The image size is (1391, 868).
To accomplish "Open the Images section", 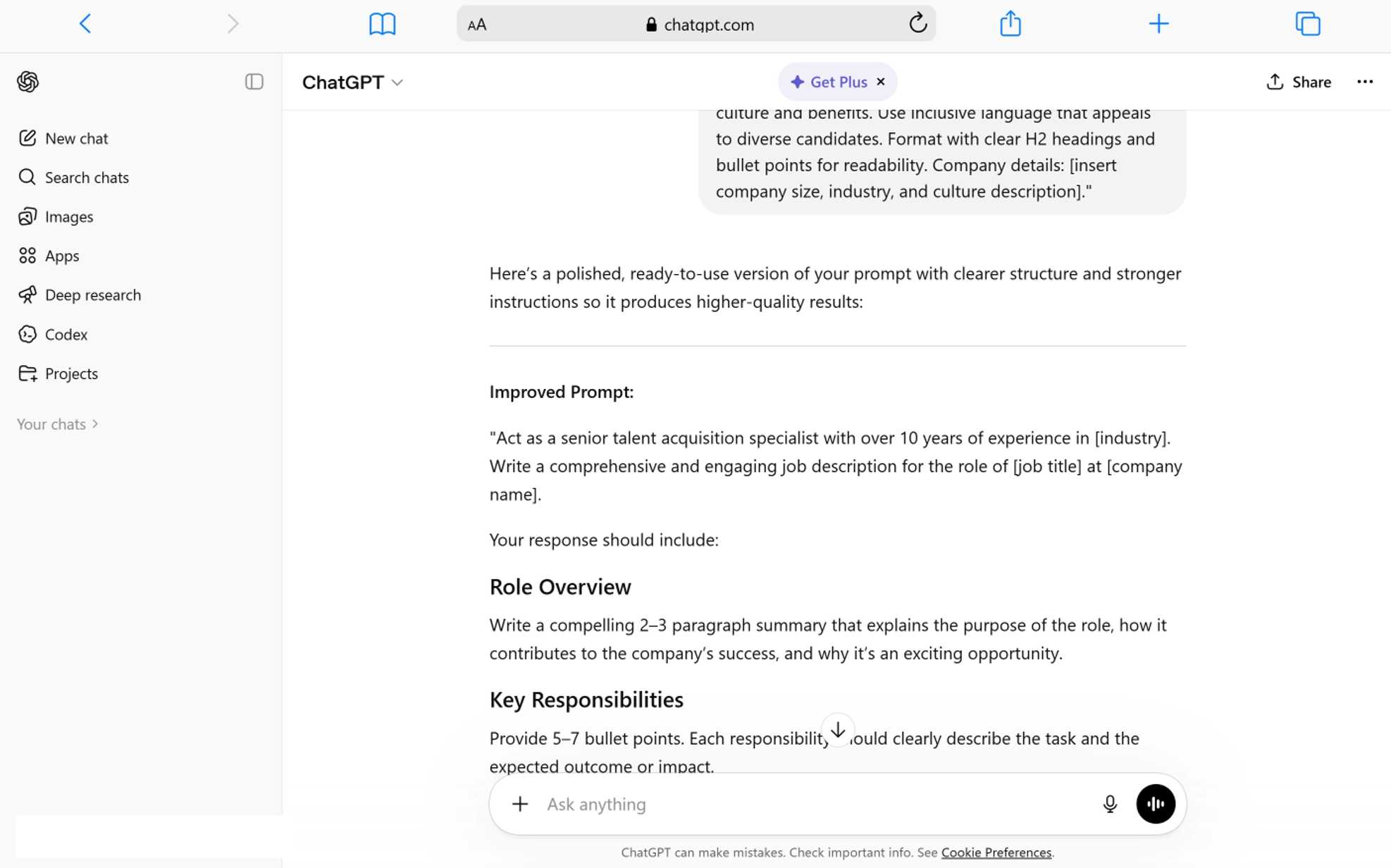I will tap(56, 216).
